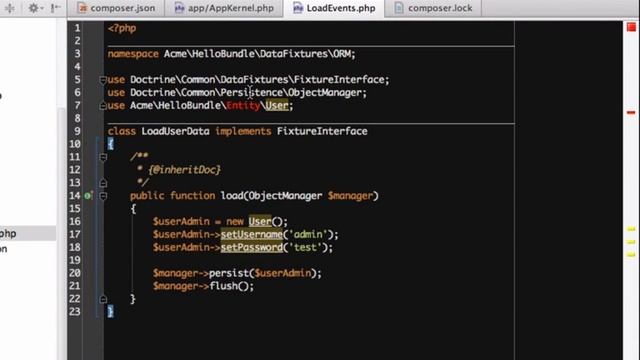640x360 pixels.
Task: Click fold end marker on line 7
Action: click(103, 106)
